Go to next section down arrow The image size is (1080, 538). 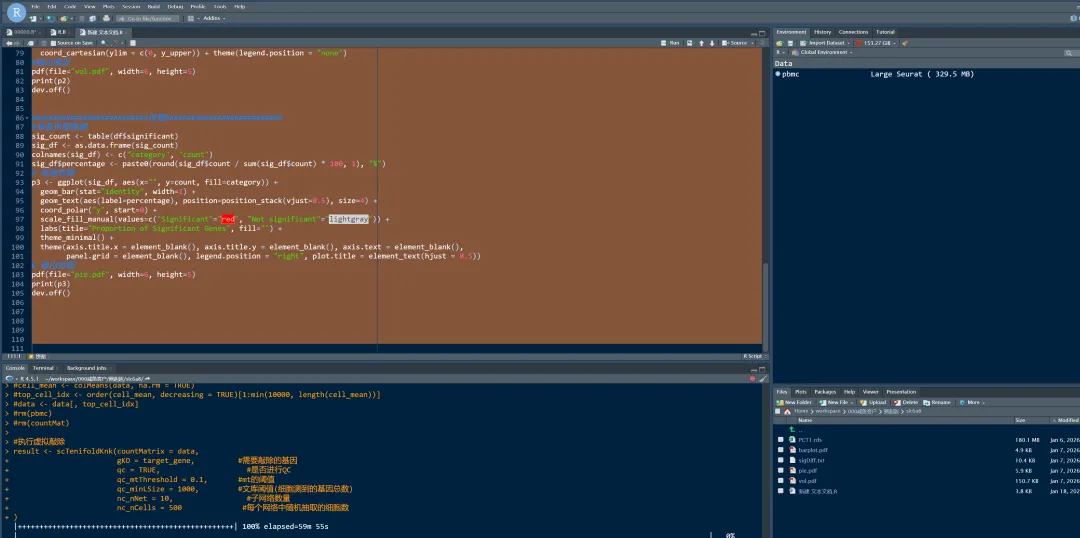pos(712,43)
